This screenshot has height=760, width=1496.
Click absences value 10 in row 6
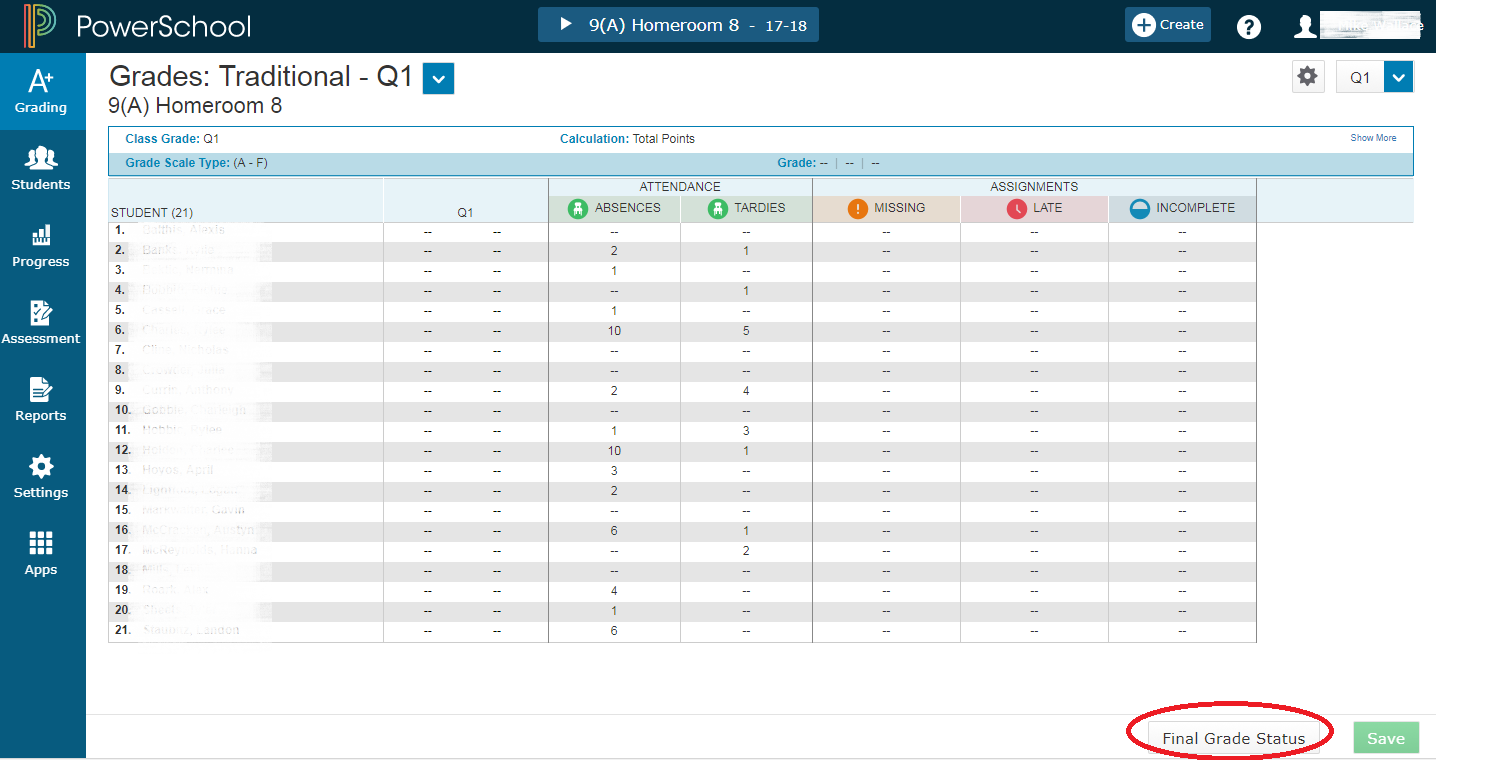614,331
